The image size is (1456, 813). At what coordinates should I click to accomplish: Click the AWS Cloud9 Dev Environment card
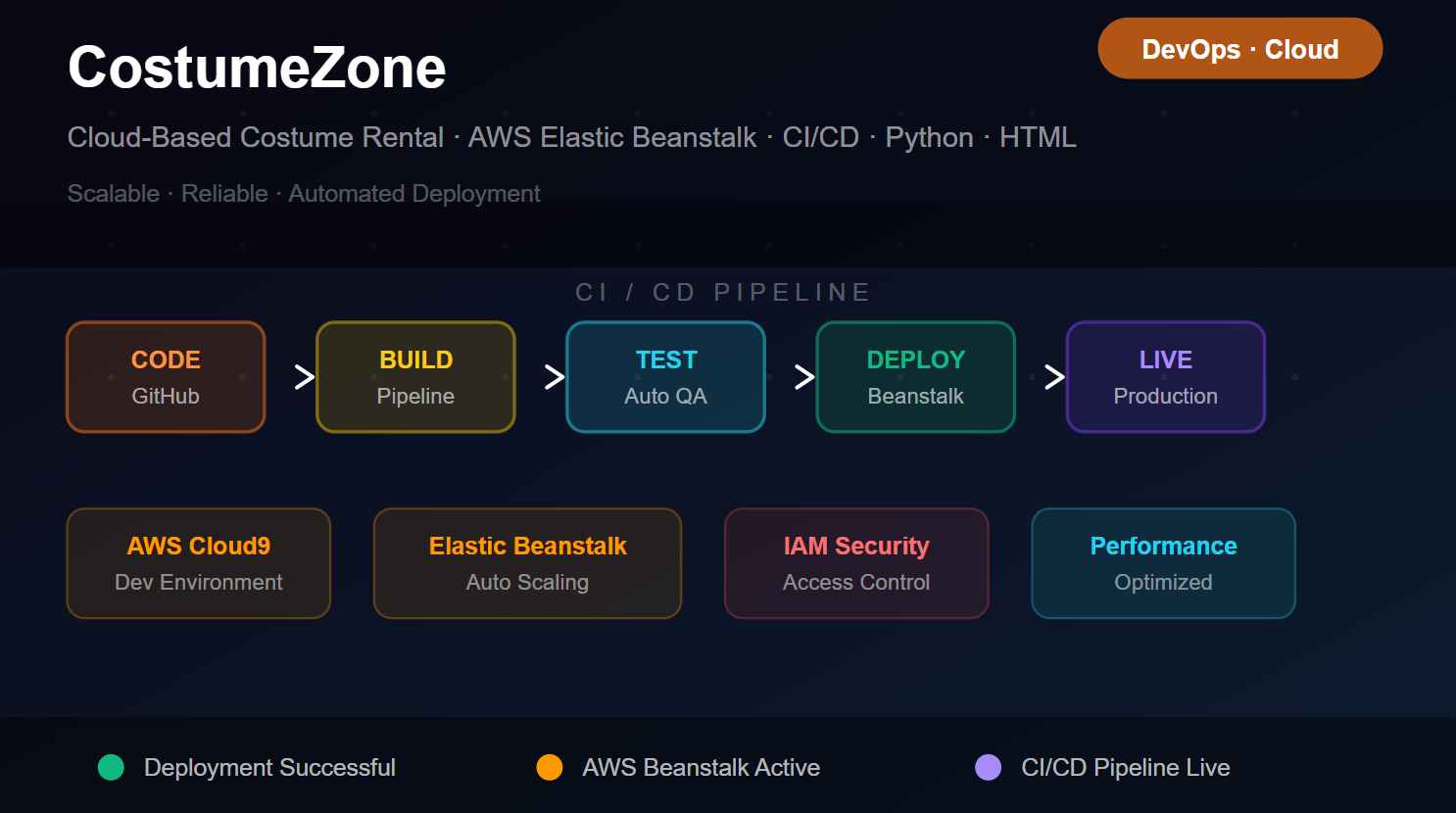pos(198,563)
